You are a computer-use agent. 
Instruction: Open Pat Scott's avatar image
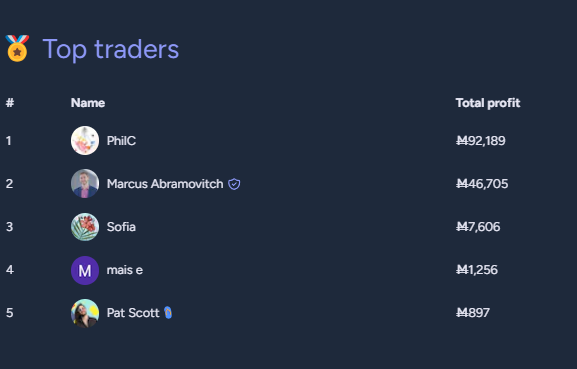[x=85, y=313]
